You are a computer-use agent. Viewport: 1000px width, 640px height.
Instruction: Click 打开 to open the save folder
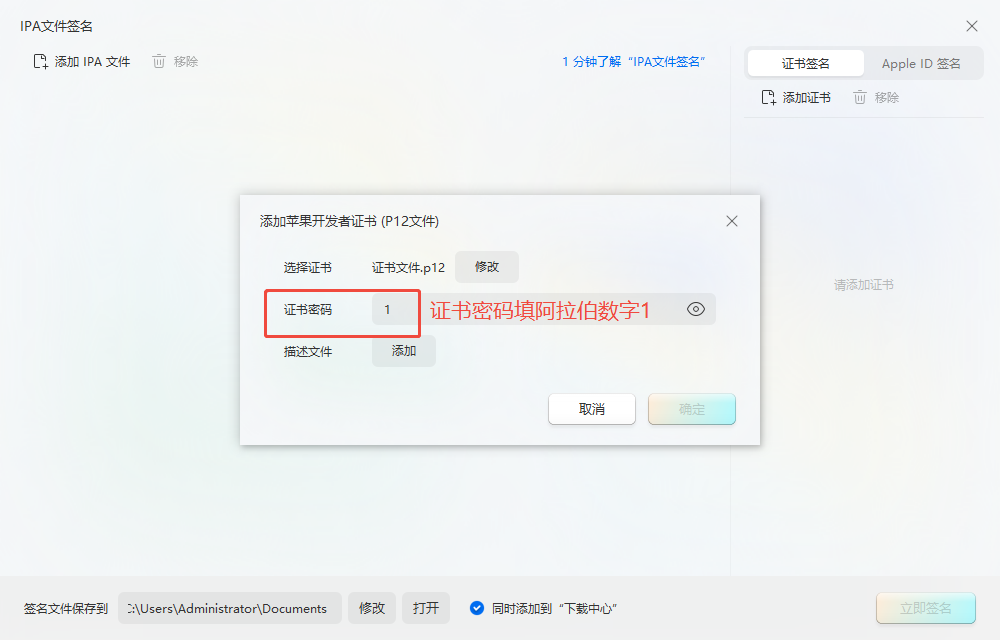click(x=426, y=608)
